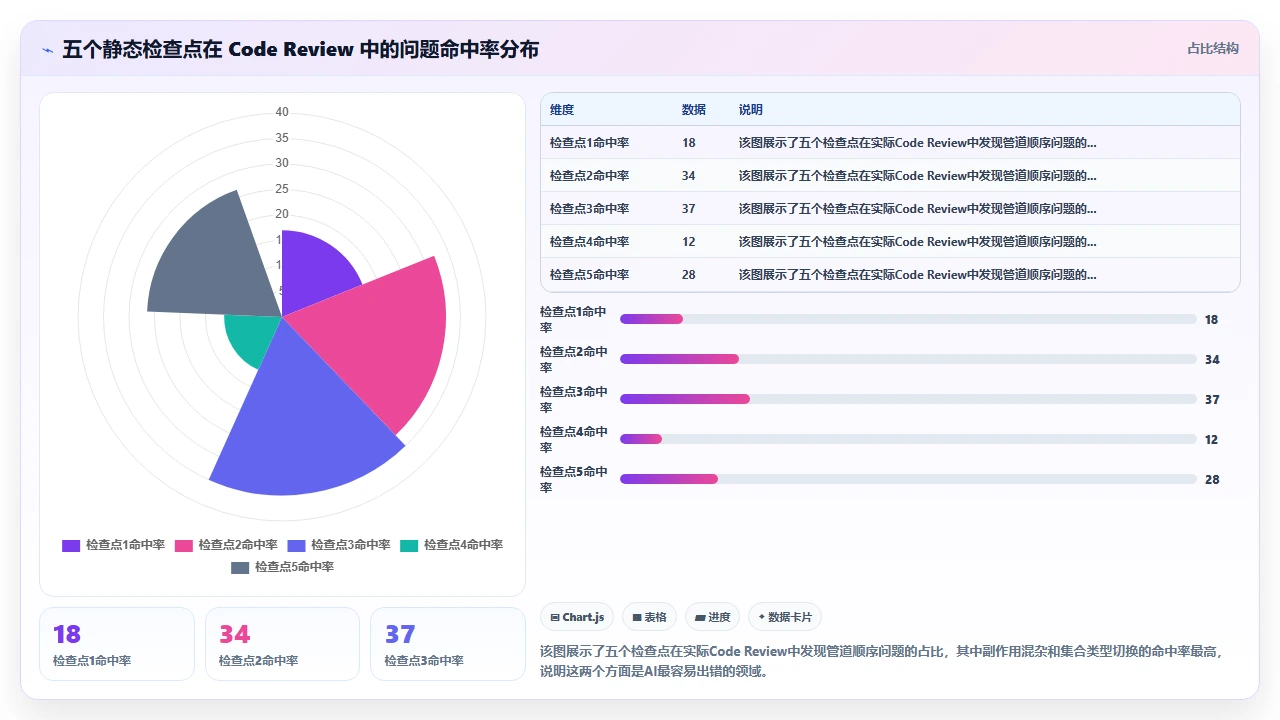Click table value 28 in 检查点5 row
The width and height of the screenshot is (1280, 720).
tap(689, 275)
